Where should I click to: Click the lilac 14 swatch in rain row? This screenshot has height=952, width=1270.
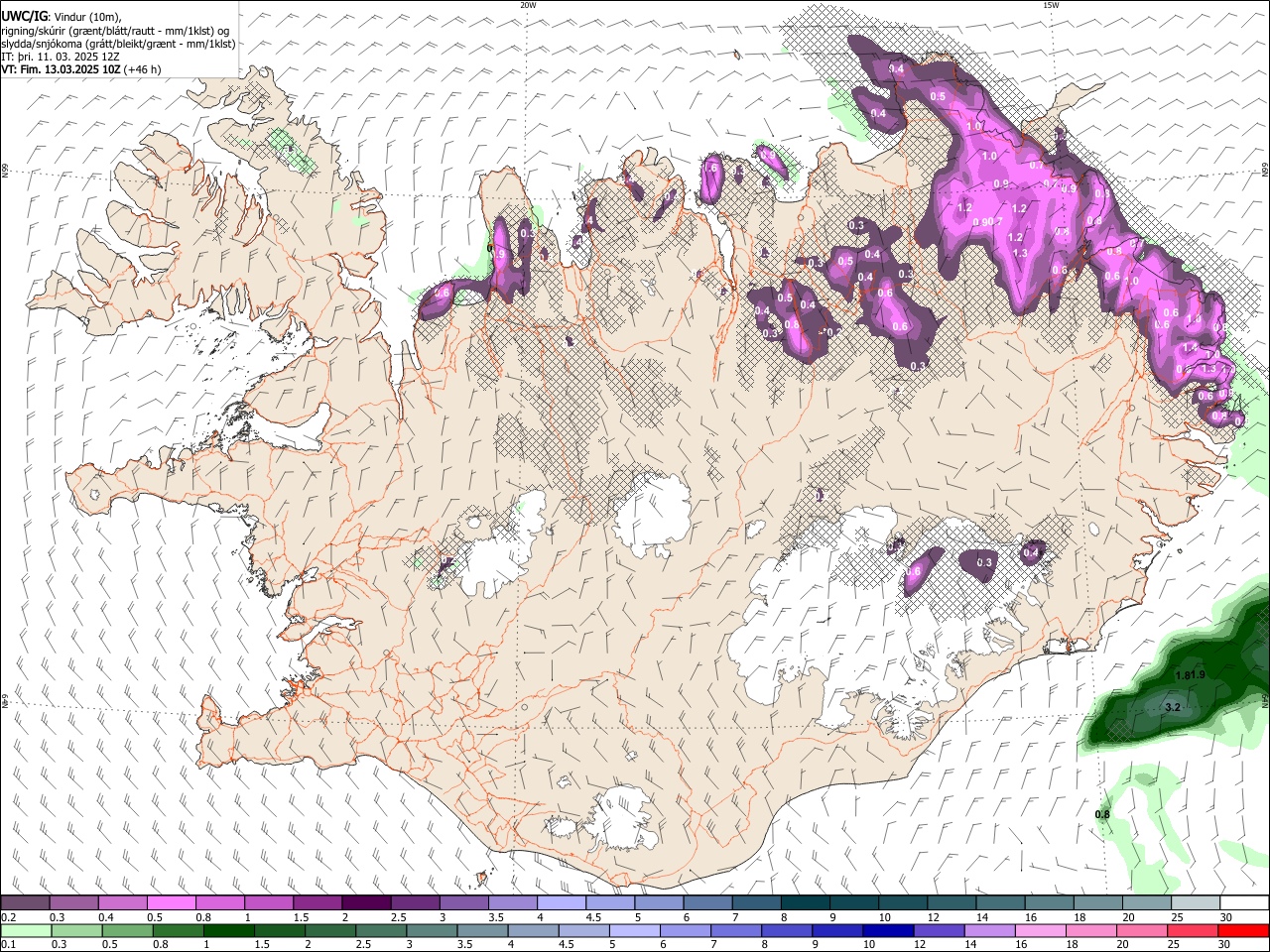pos(991,930)
